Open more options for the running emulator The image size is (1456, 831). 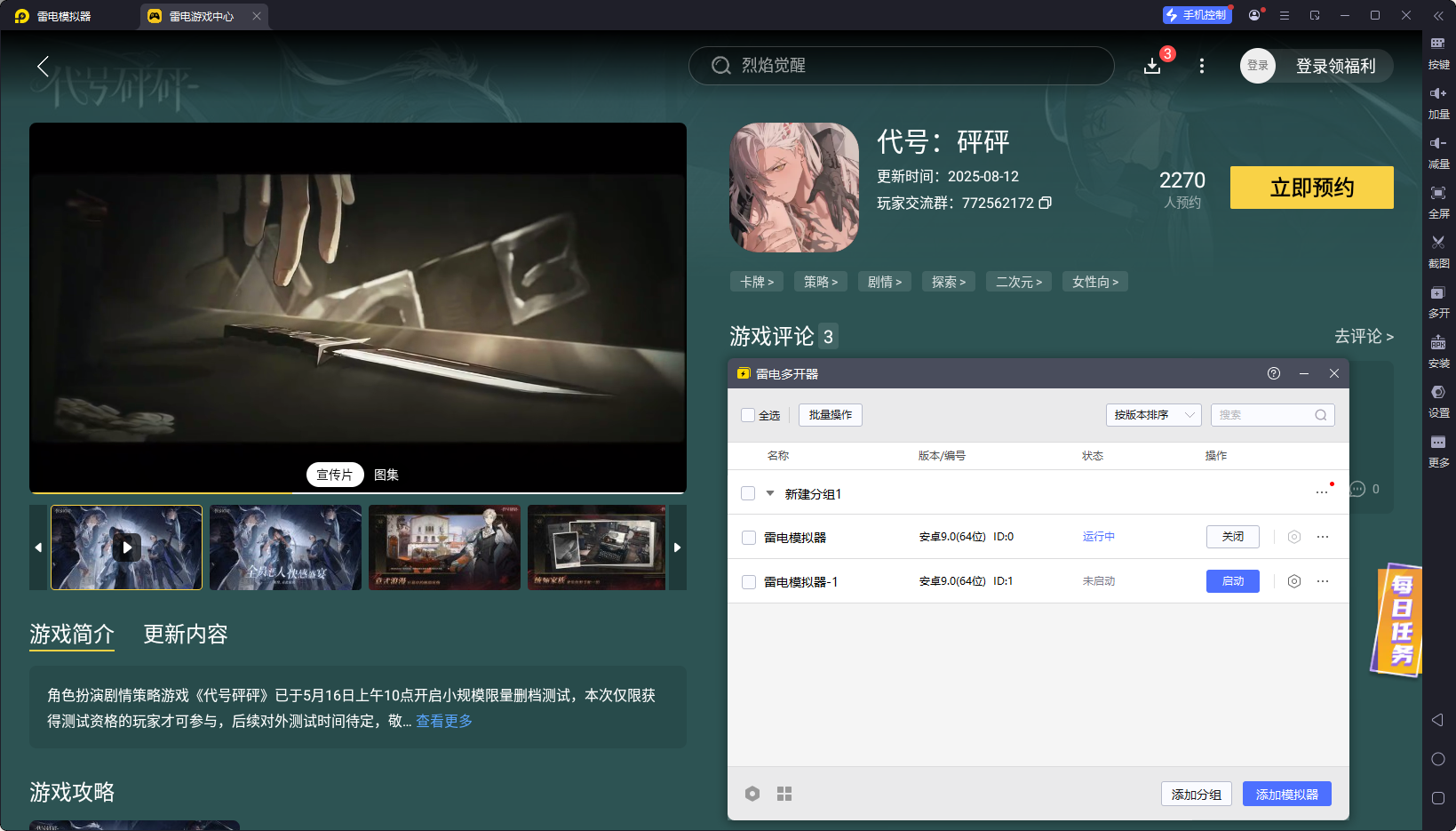[x=1322, y=536]
